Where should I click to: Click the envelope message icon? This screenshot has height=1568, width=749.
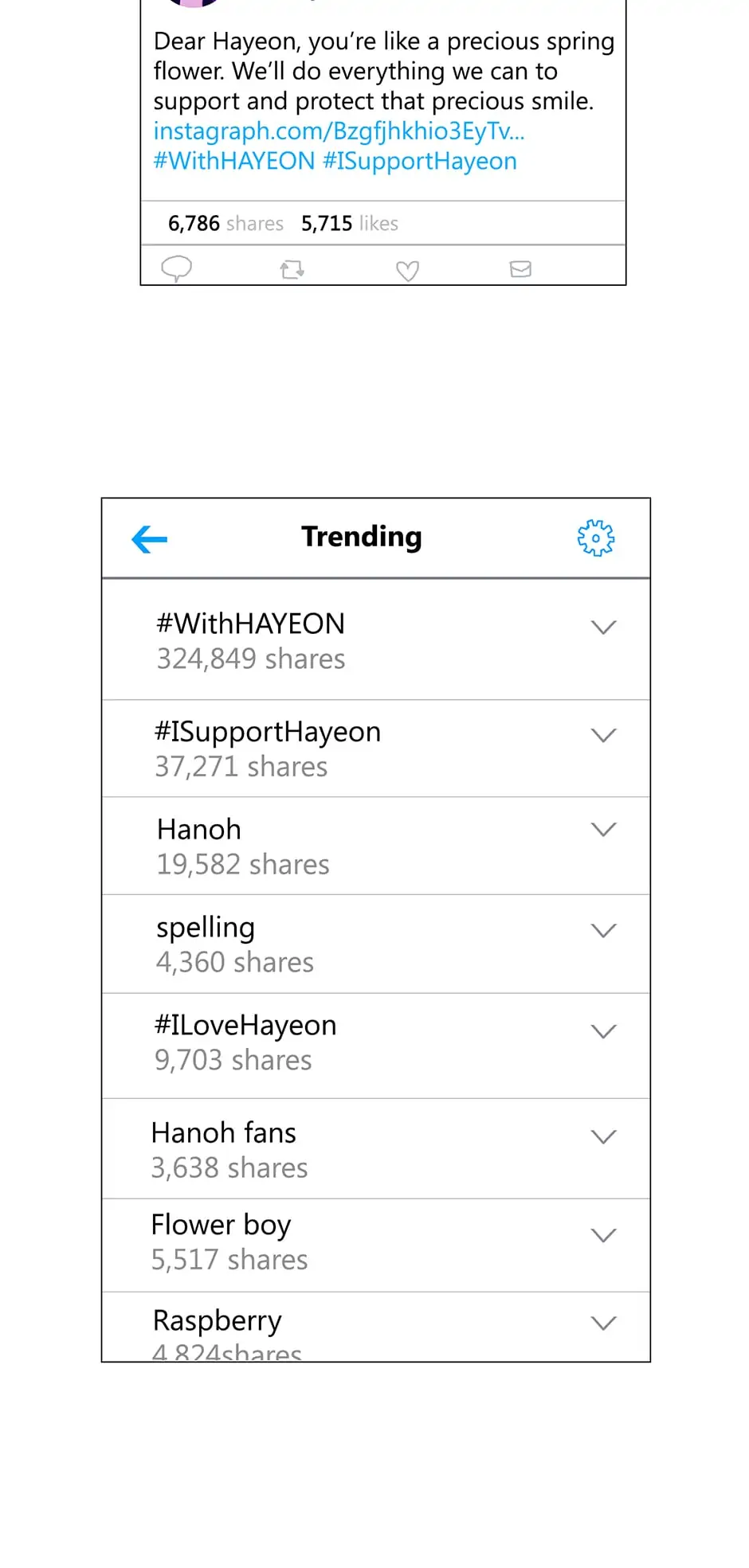(520, 269)
